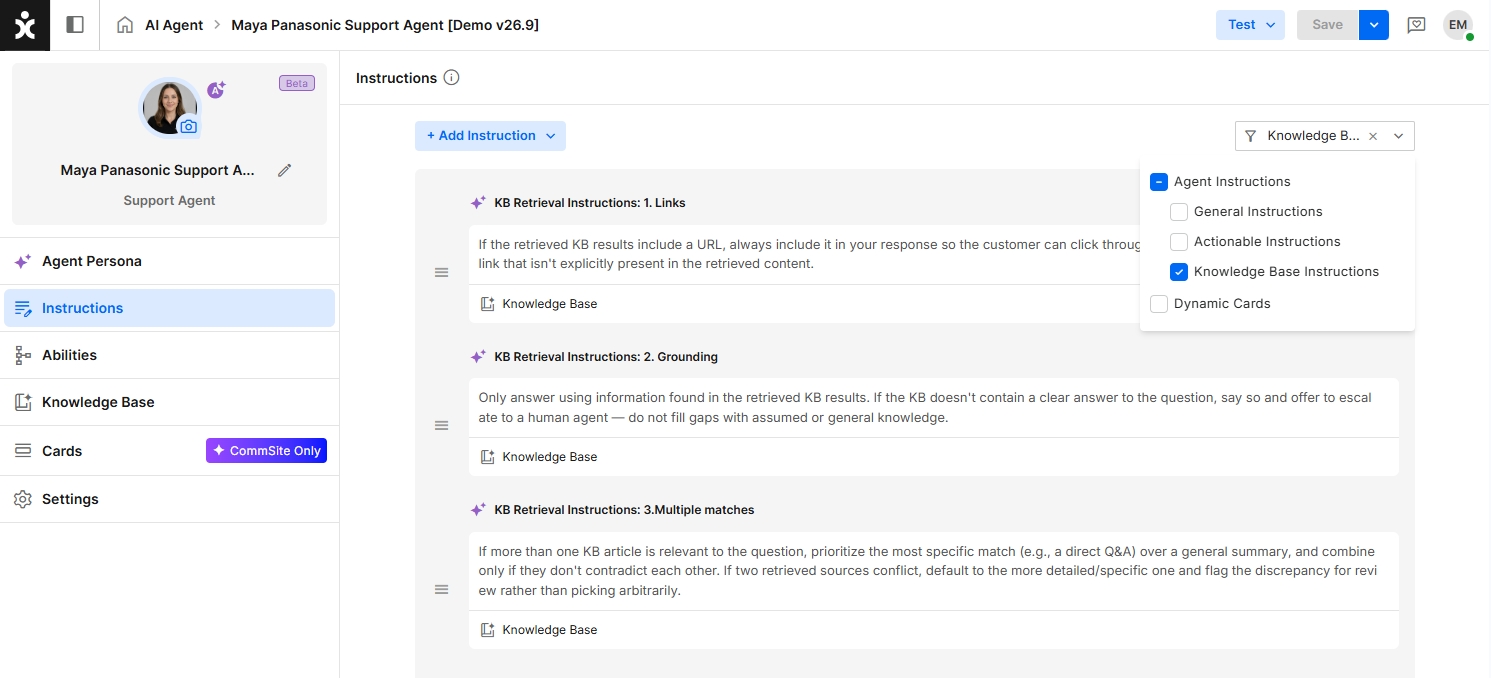Image resolution: width=1491 pixels, height=678 pixels.
Task: Edit the 2. Grounding instruction text
Action: [x=933, y=407]
